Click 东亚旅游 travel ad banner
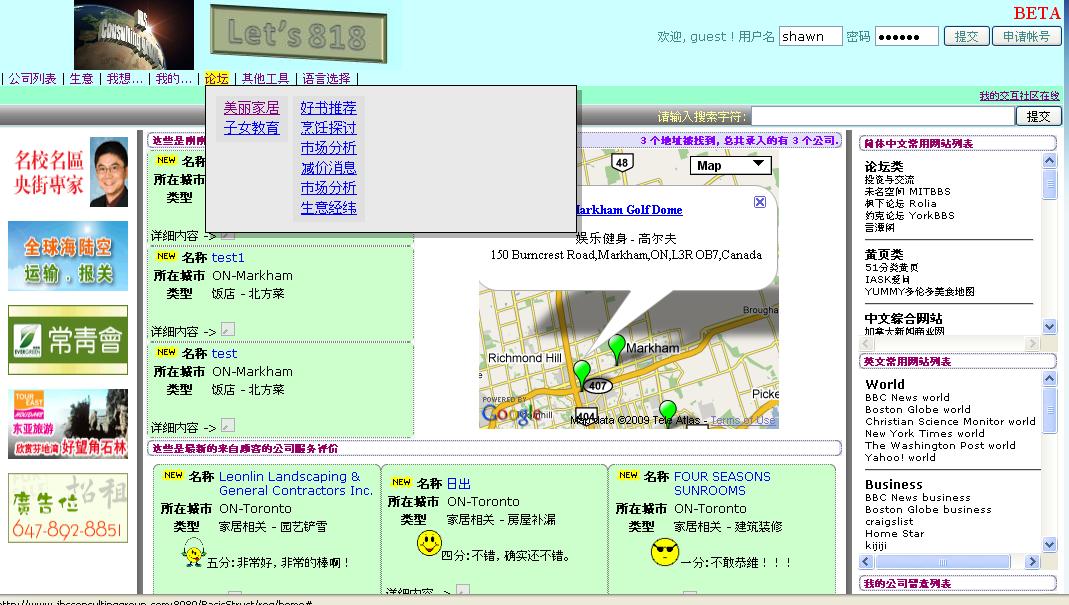Screen dimensions: 1069x605 [68, 424]
